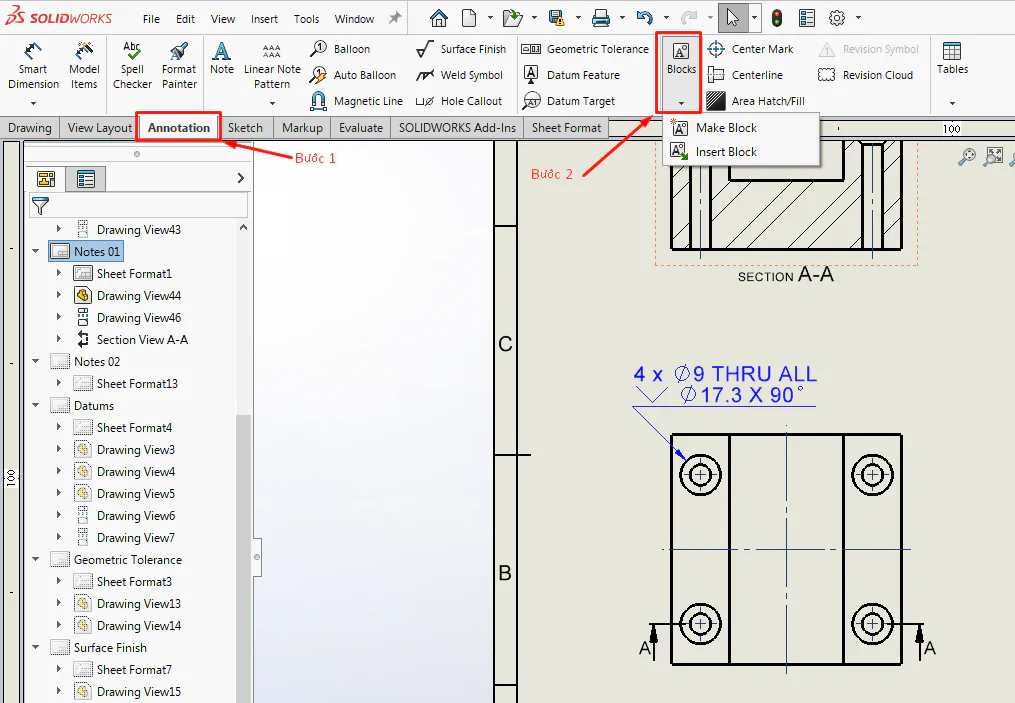
Task: Pin the menu bar with the pushpin
Action: click(395, 18)
